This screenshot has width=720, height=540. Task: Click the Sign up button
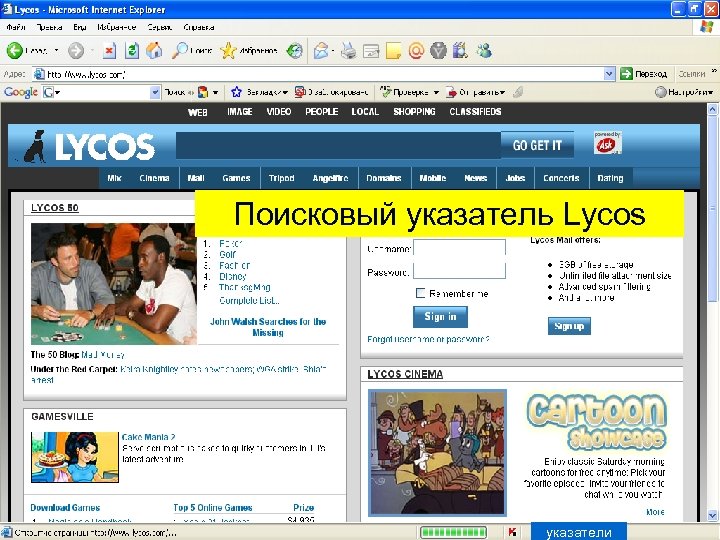click(x=569, y=326)
